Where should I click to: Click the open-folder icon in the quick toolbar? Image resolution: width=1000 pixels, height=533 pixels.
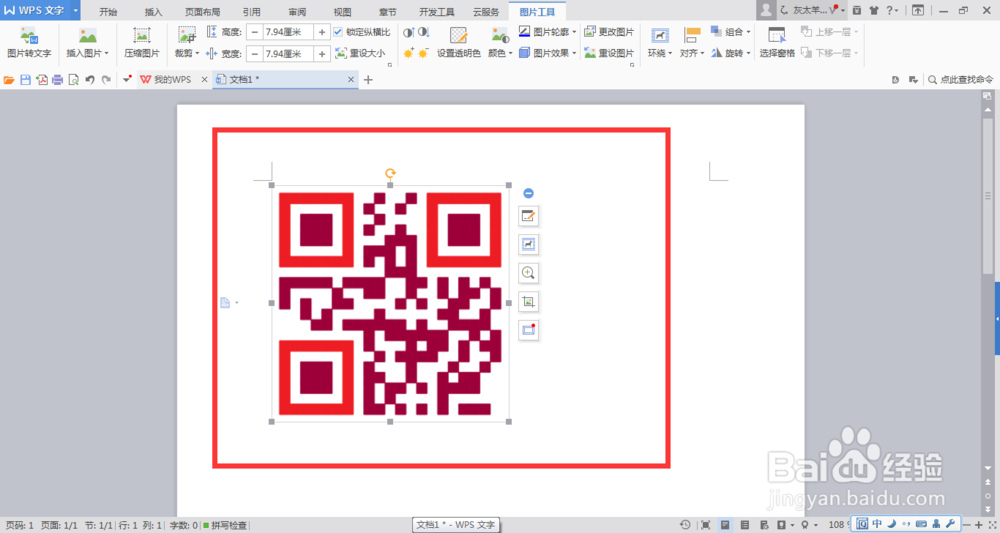(x=9, y=80)
